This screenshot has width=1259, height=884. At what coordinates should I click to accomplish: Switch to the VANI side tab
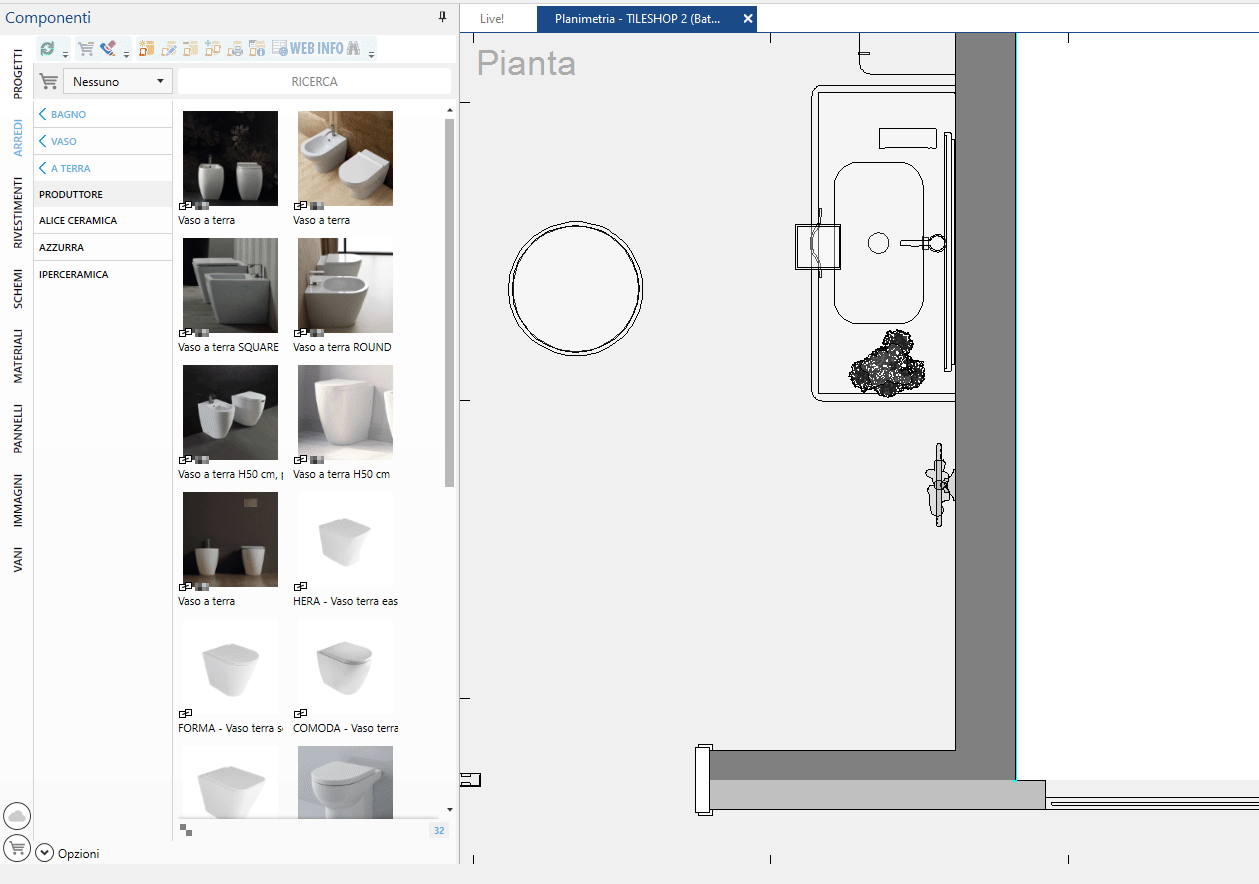18,559
